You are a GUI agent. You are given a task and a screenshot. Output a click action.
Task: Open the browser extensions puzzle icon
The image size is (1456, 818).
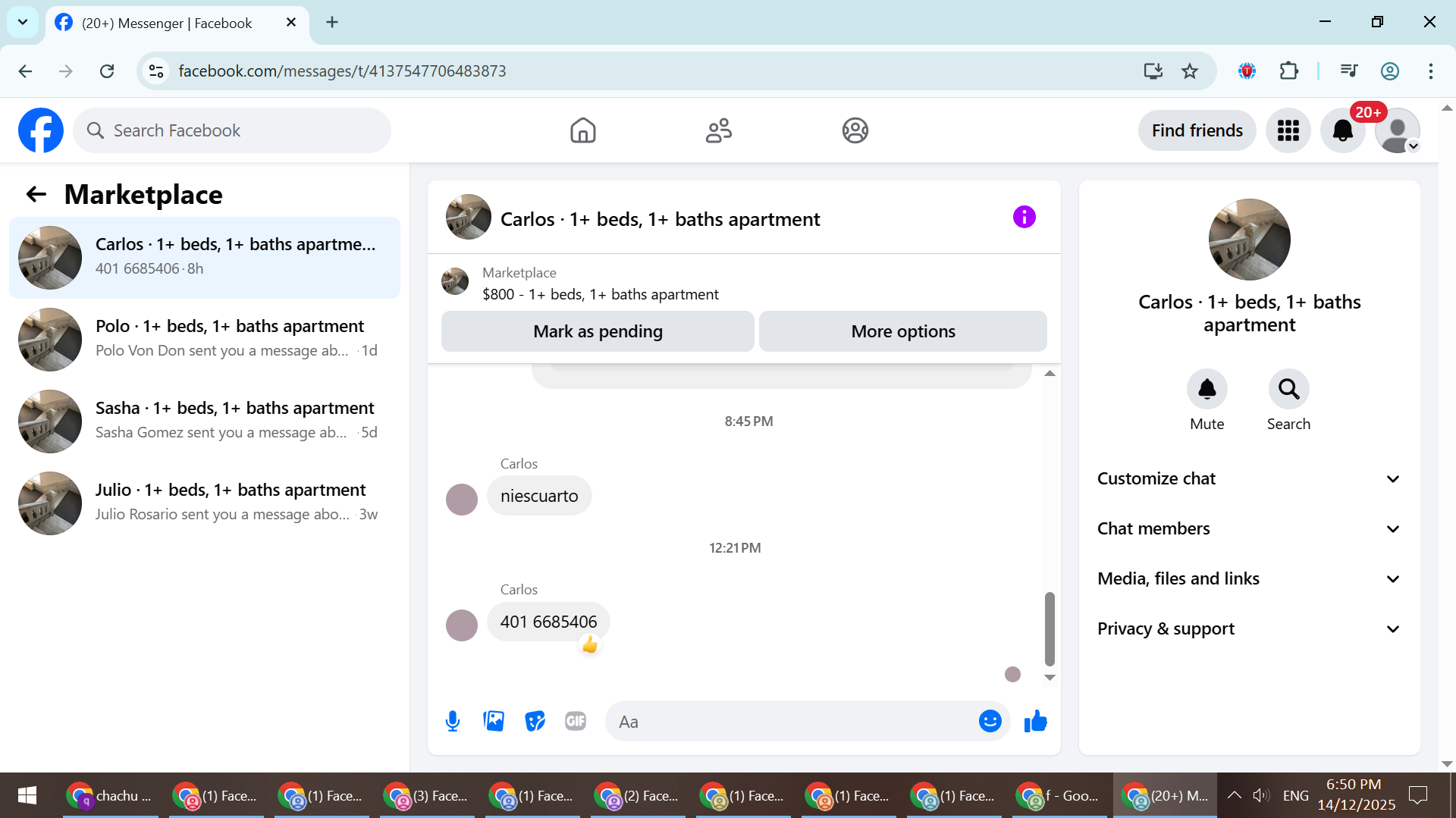[1288, 71]
